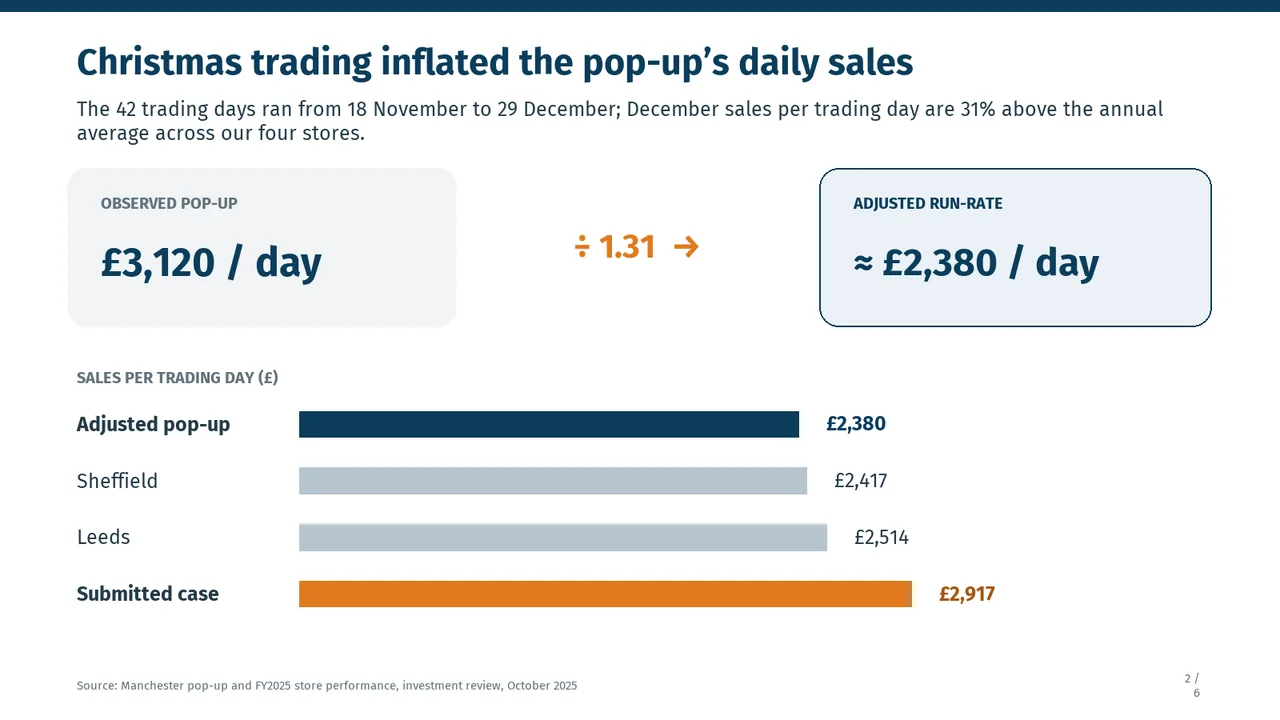Click the £3,120 / day figure

[211, 262]
